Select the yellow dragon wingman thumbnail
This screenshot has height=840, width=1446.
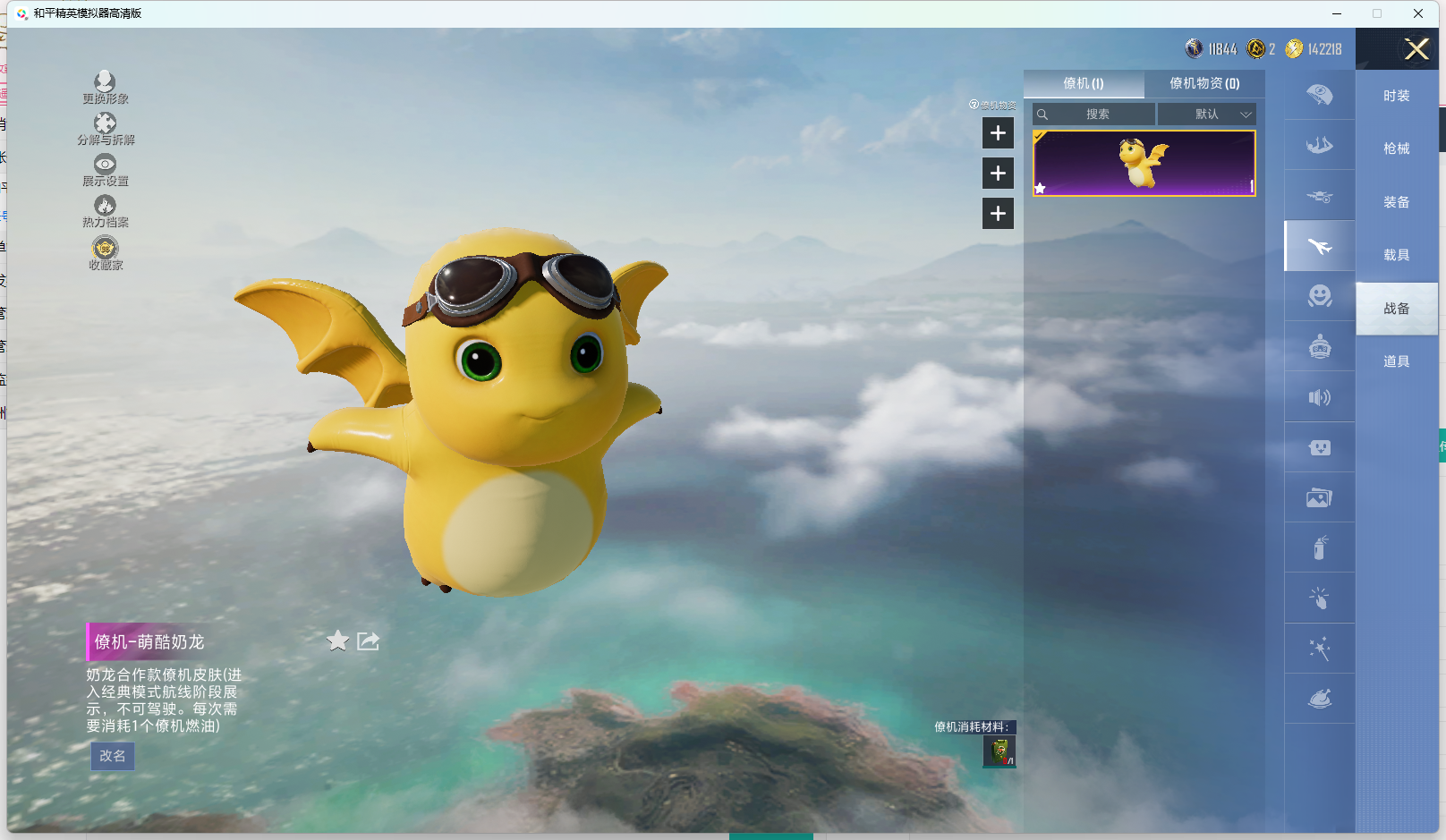pyautogui.click(x=1144, y=163)
